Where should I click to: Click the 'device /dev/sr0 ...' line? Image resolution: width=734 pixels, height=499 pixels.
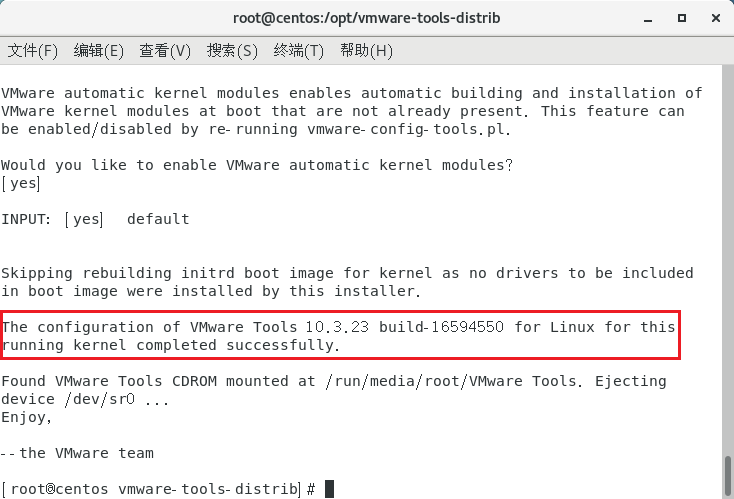click(85, 399)
